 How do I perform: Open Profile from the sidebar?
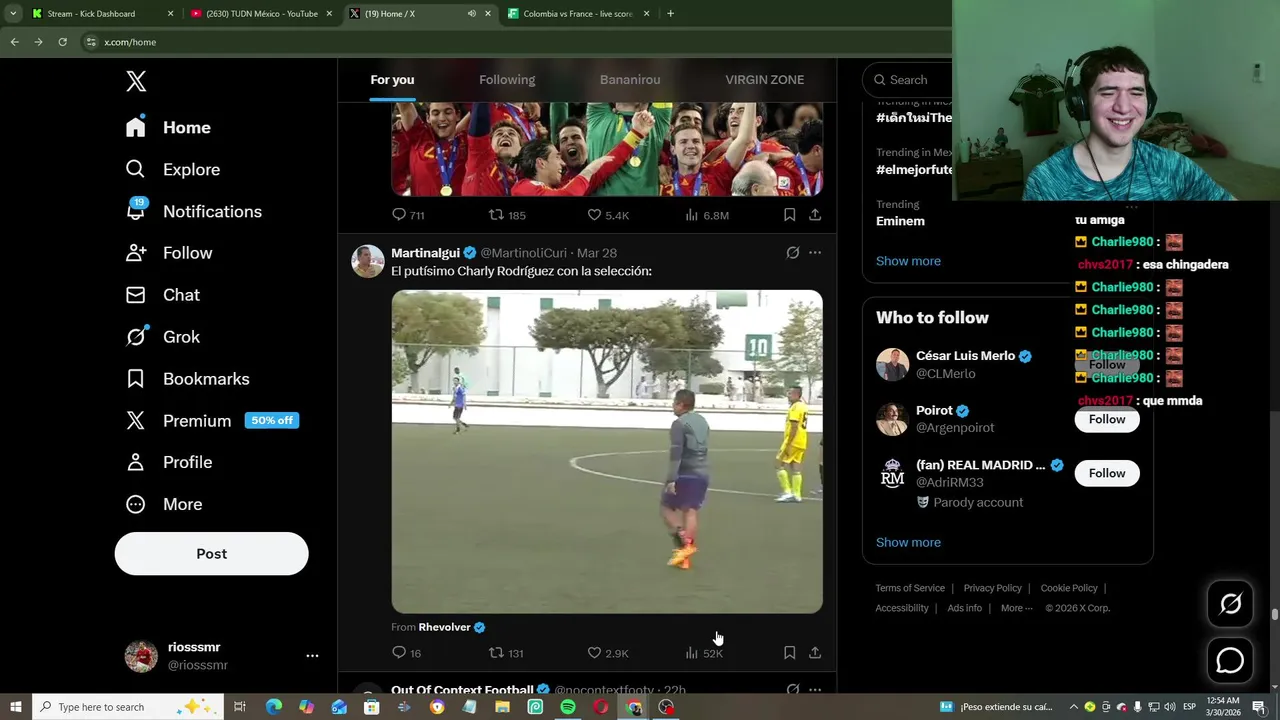pyautogui.click(x=168, y=462)
